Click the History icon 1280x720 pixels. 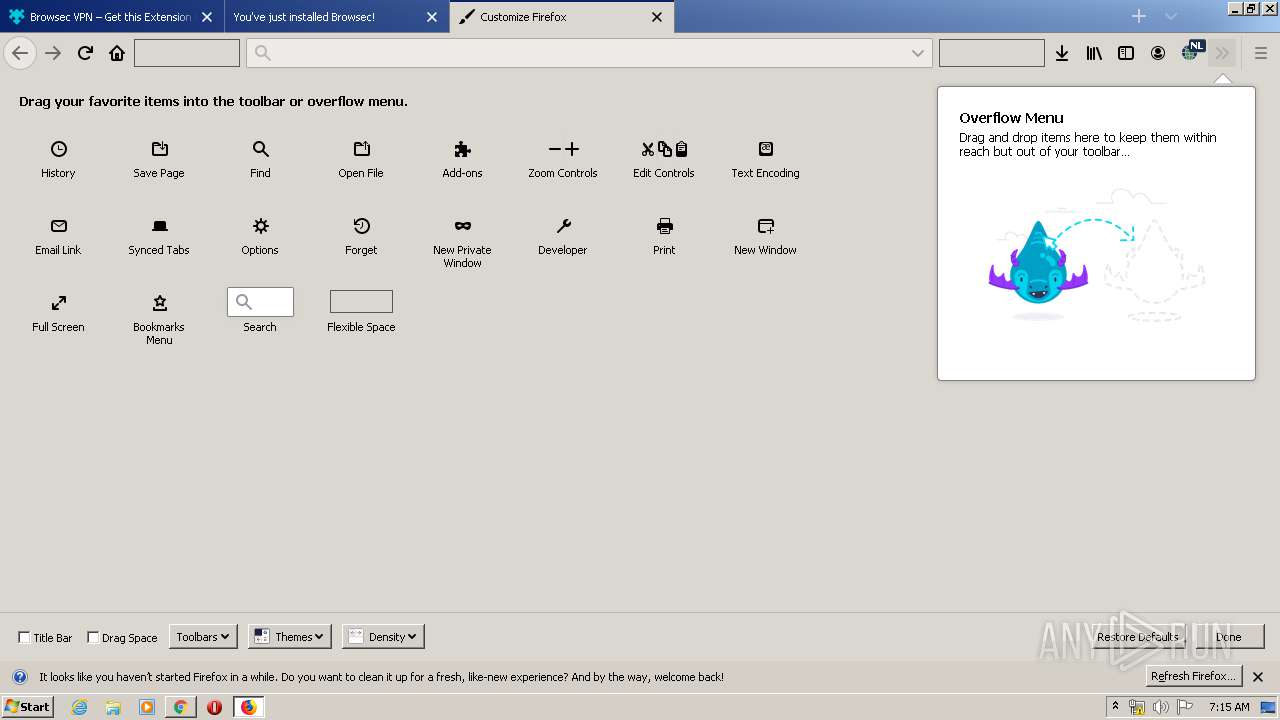[x=59, y=149]
